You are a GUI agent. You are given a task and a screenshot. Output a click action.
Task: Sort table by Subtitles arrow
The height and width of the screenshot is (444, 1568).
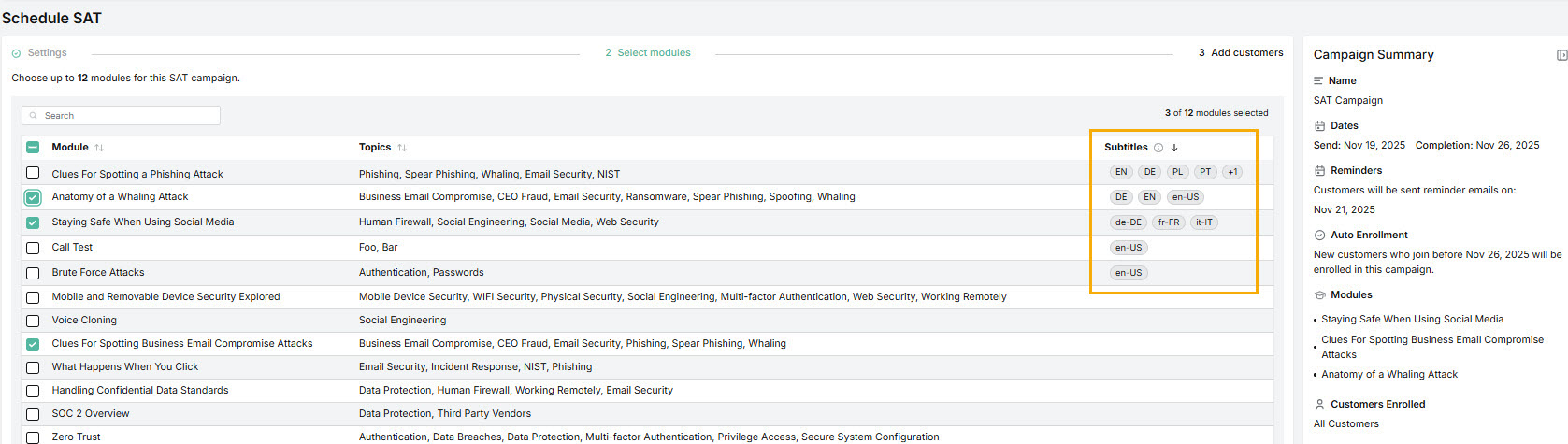pos(1174,148)
